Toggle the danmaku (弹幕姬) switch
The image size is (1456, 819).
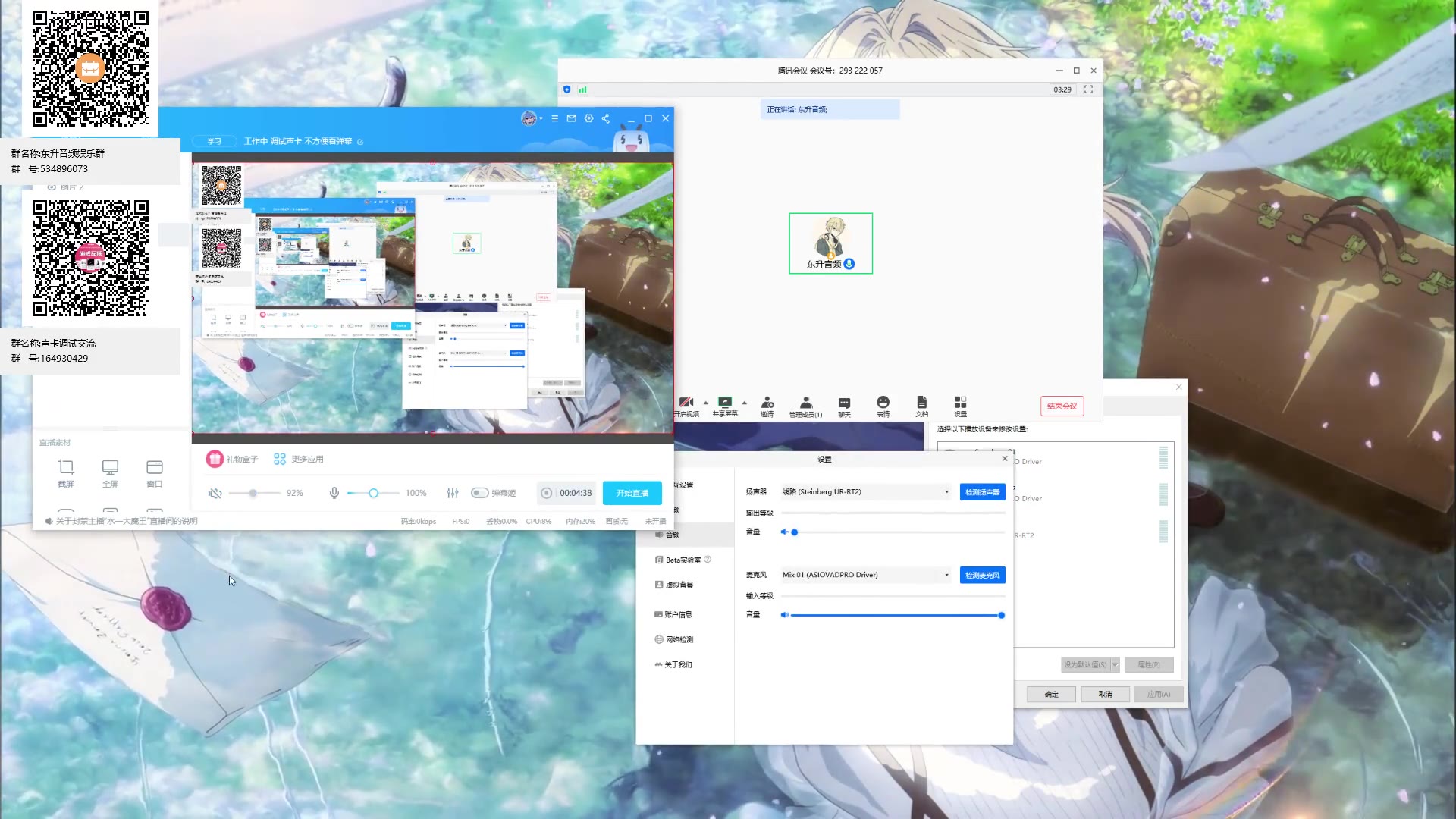(x=479, y=493)
